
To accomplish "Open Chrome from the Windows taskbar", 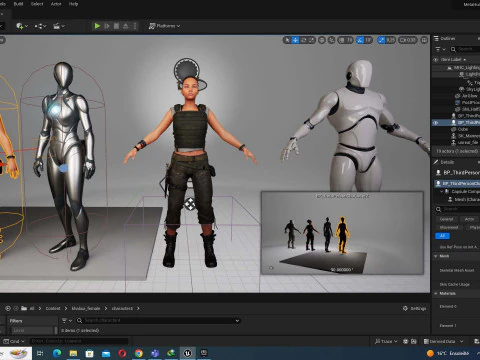I will 139,353.
